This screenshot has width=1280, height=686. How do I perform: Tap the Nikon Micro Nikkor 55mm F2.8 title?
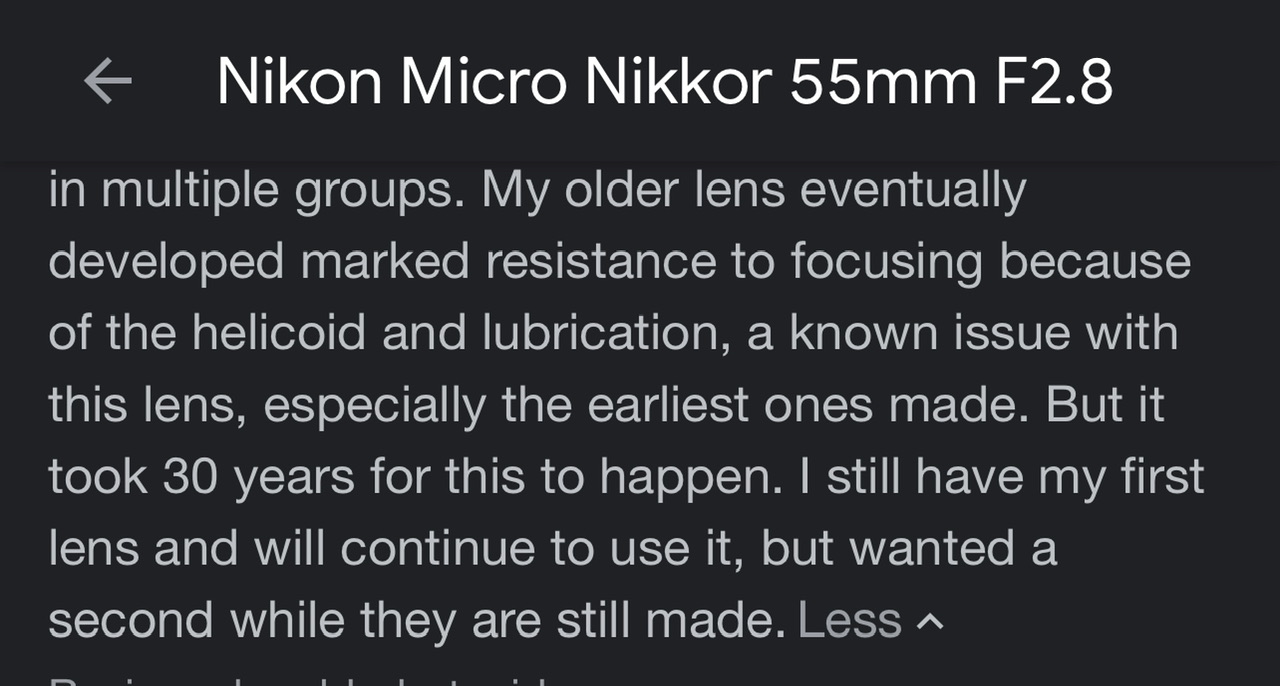665,81
